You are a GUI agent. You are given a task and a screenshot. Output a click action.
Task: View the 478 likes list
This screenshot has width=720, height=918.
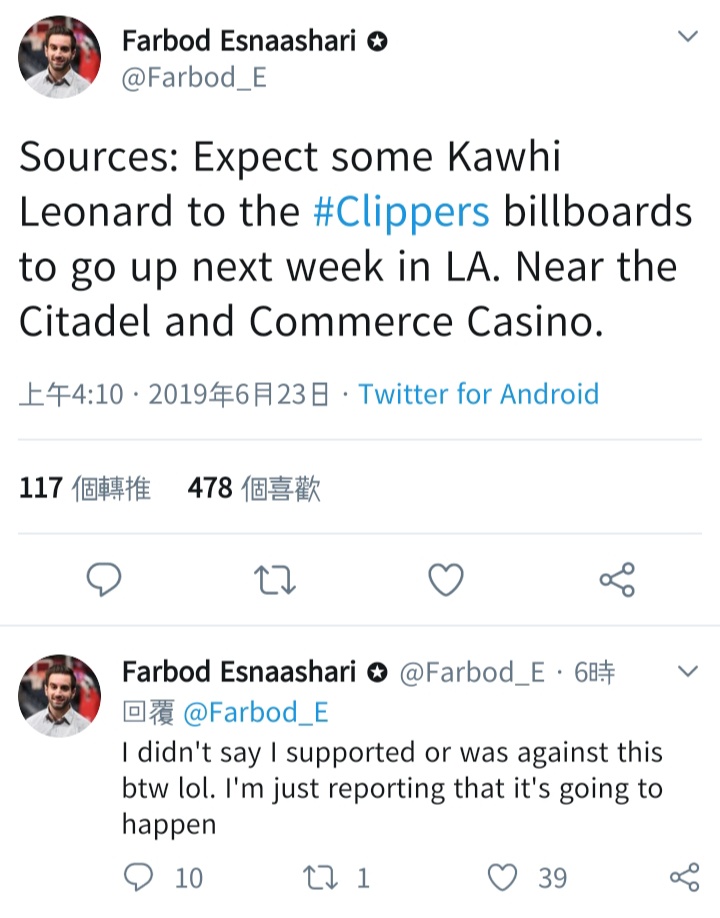coord(254,488)
